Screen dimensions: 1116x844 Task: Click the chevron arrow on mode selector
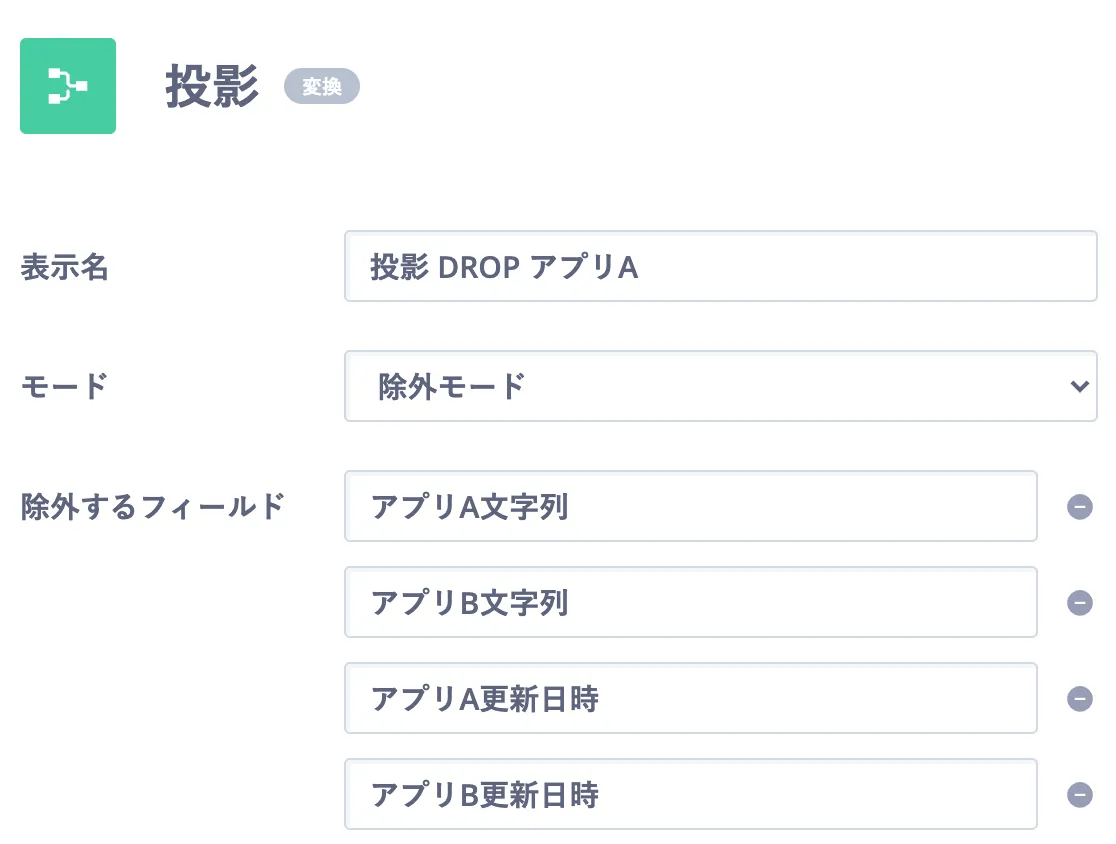[1079, 386]
